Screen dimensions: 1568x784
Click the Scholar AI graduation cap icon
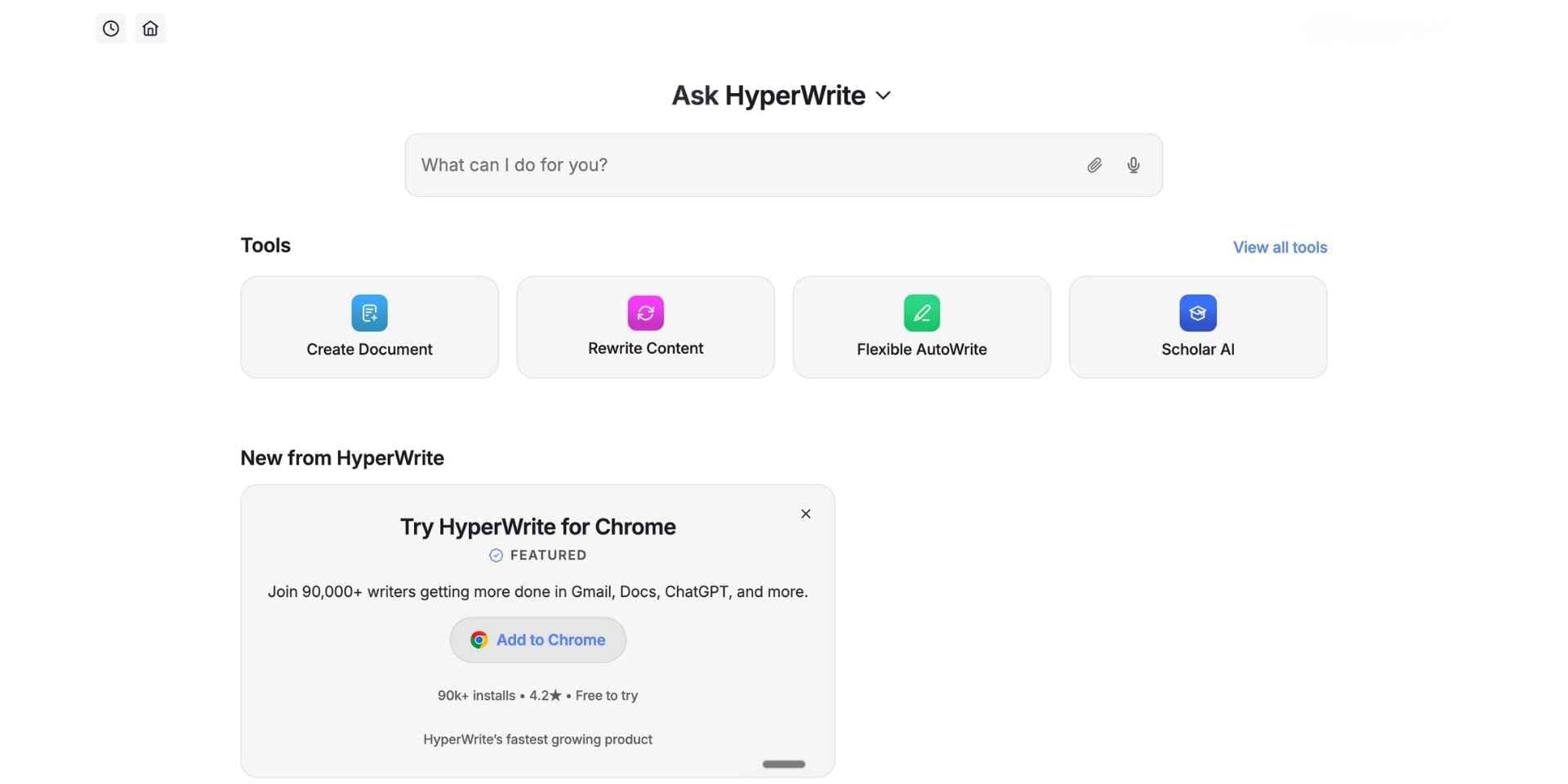(1197, 313)
